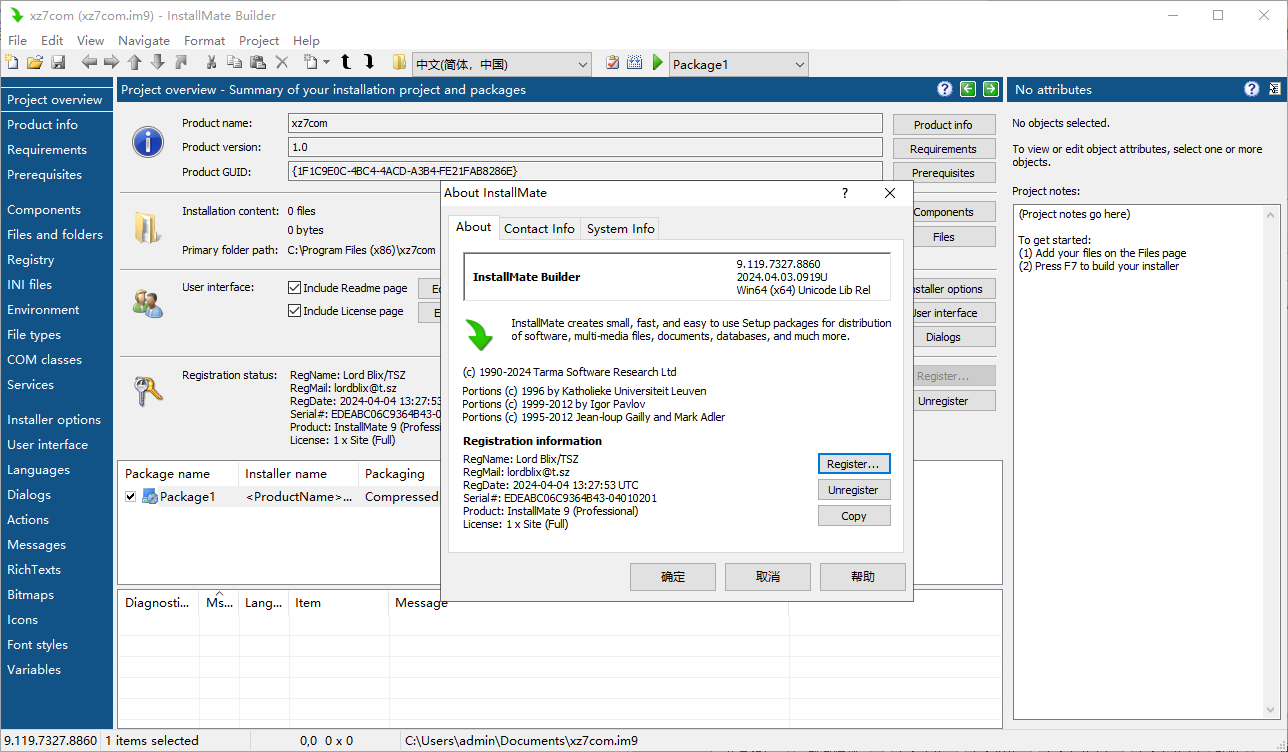Open Installer options in sidebar

[x=54, y=420]
